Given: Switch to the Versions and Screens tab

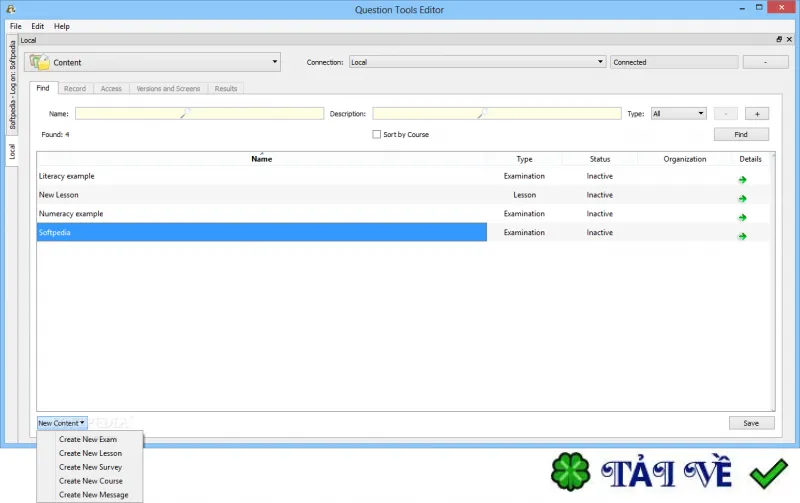Looking at the screenshot, I should (x=168, y=88).
